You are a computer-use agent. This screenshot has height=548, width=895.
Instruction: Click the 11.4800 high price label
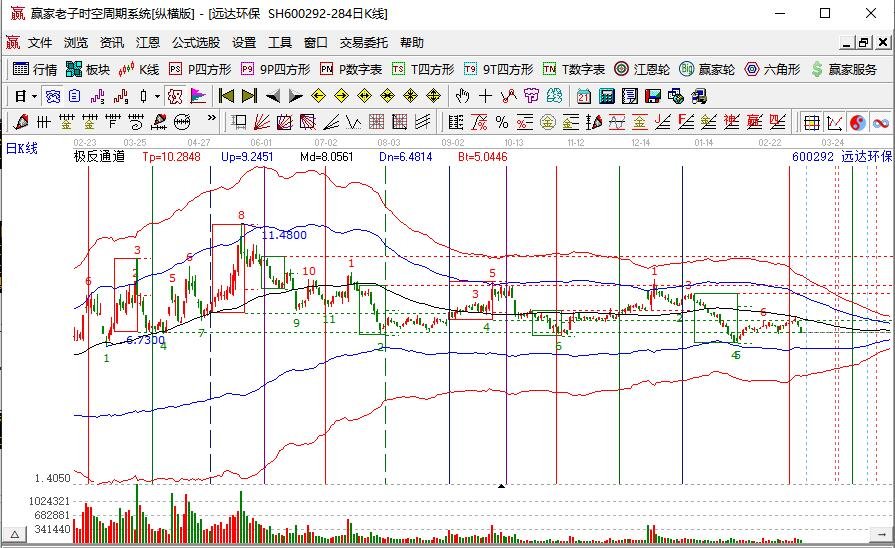[x=284, y=235]
